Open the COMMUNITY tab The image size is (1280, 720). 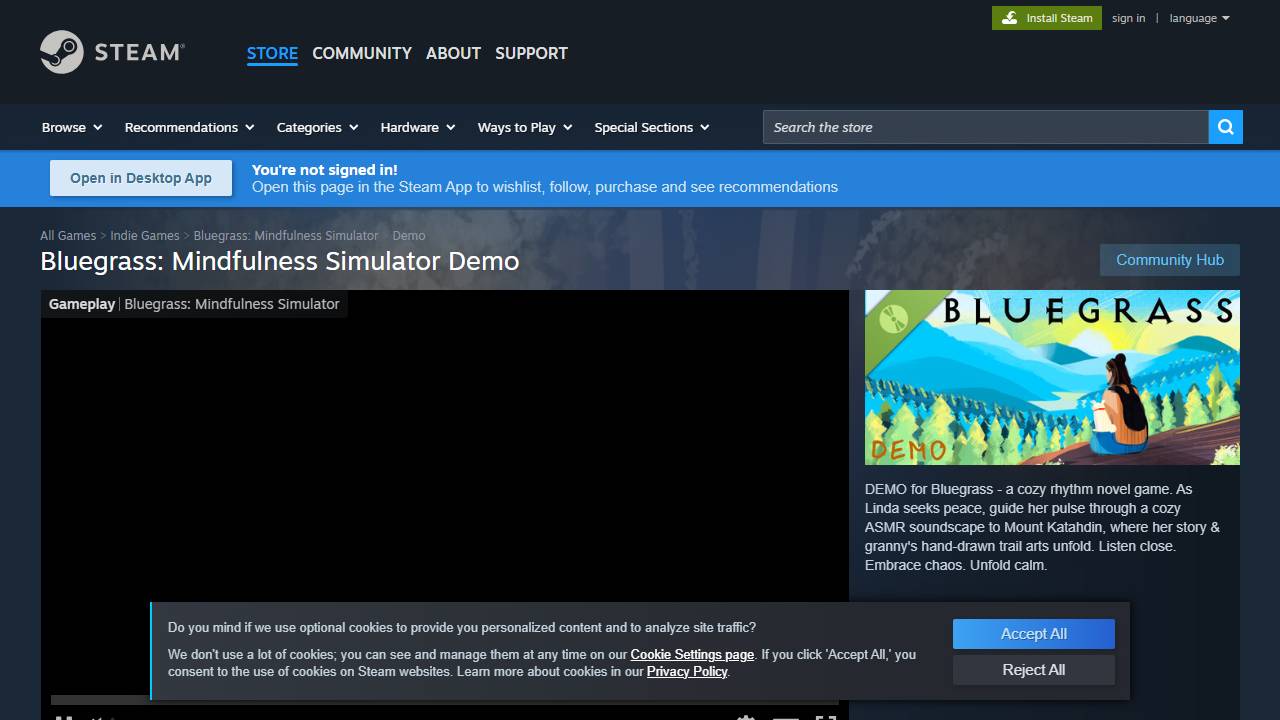click(362, 53)
